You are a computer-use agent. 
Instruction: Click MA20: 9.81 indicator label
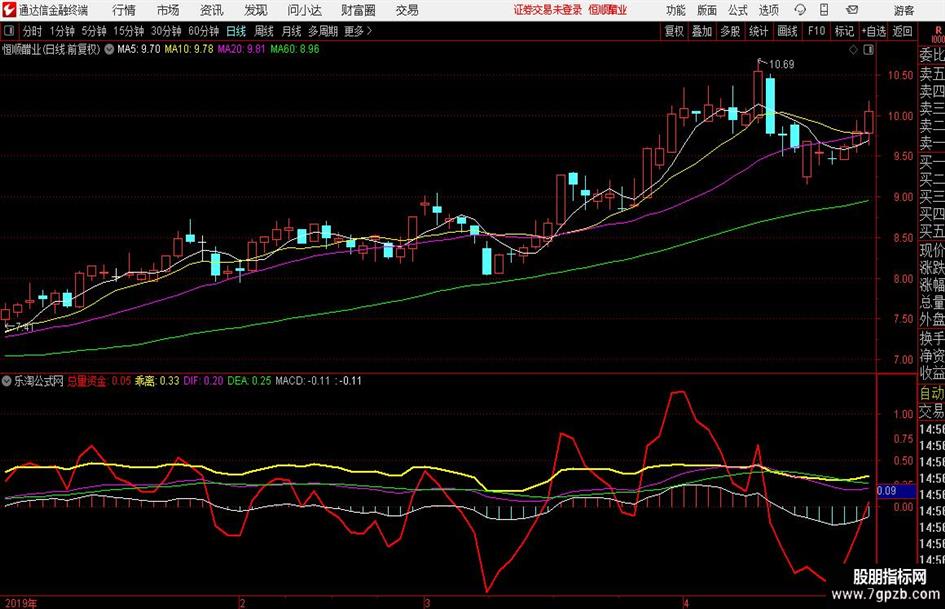241,49
